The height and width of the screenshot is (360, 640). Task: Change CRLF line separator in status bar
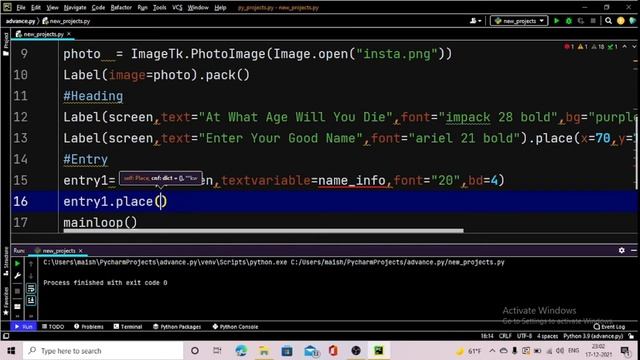coord(505,336)
